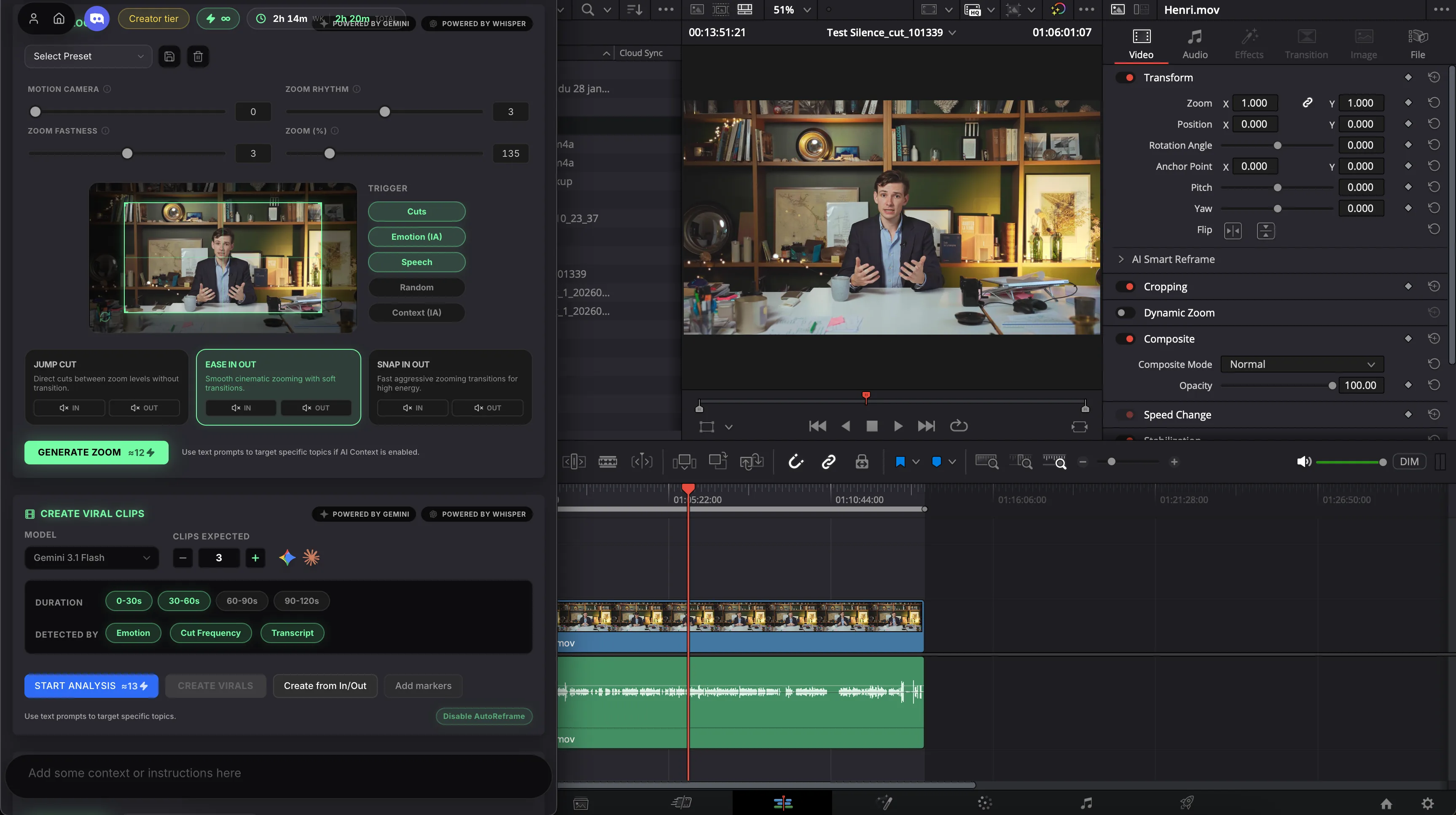Save the current preset

point(169,56)
